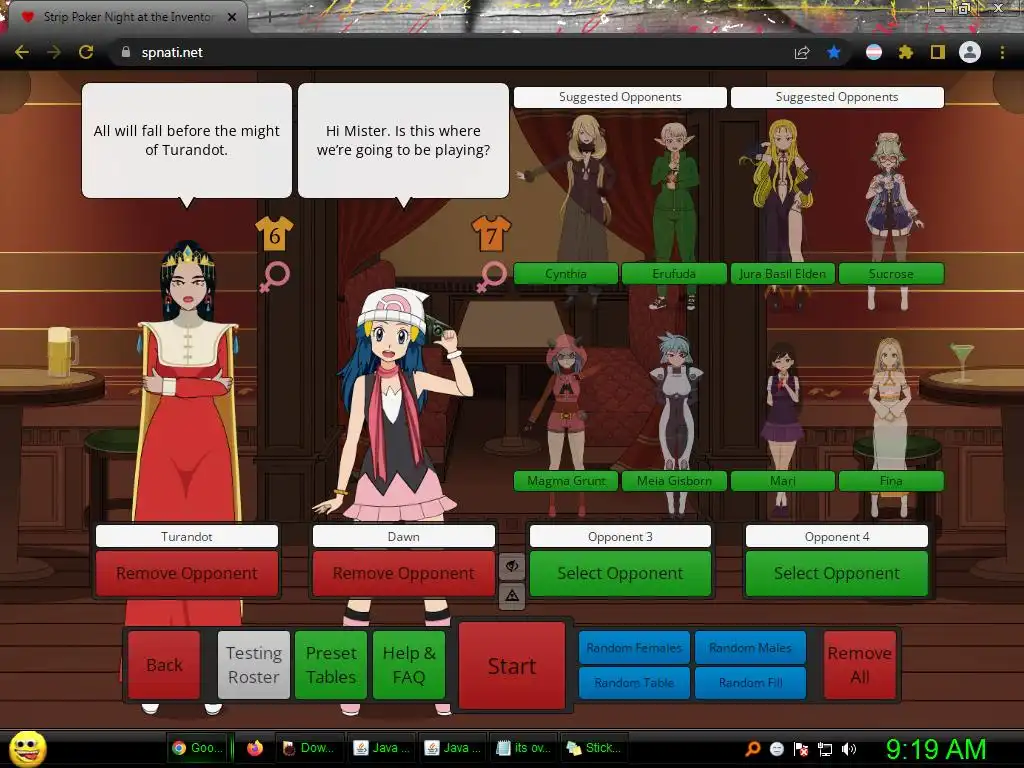Image resolution: width=1024 pixels, height=768 pixels.
Task: Click the tray magnifier icon
Action: 752,748
